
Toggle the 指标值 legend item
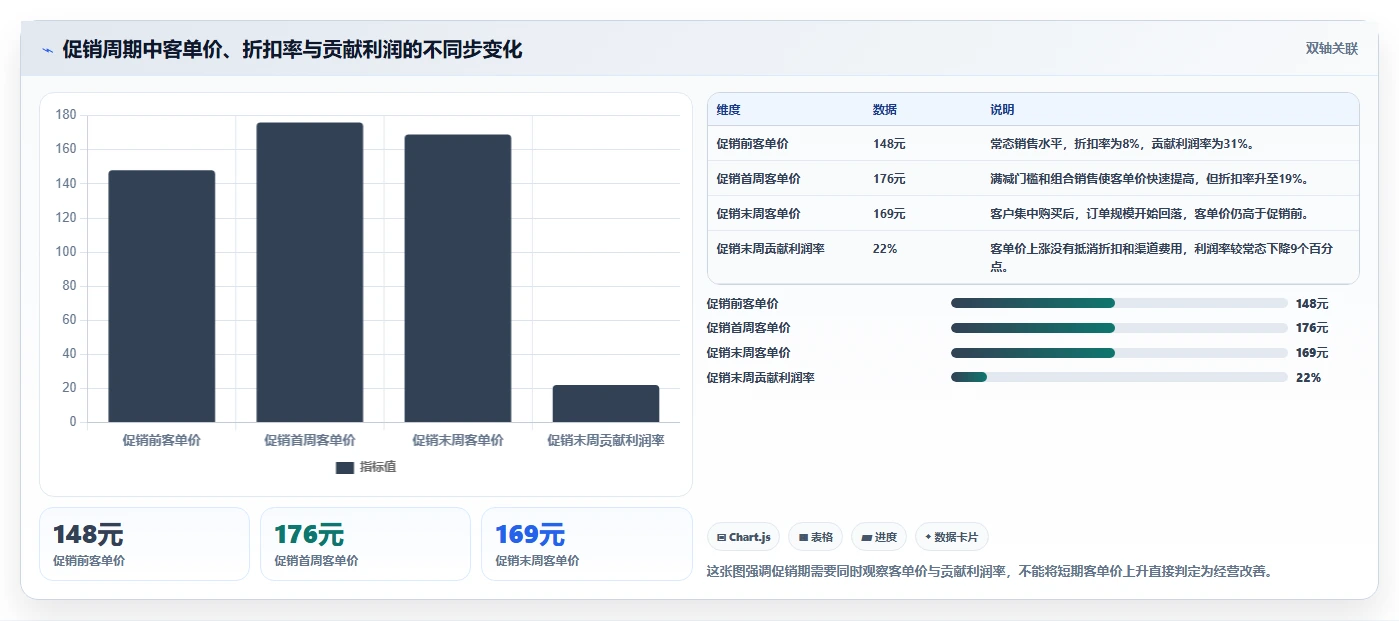tap(366, 467)
